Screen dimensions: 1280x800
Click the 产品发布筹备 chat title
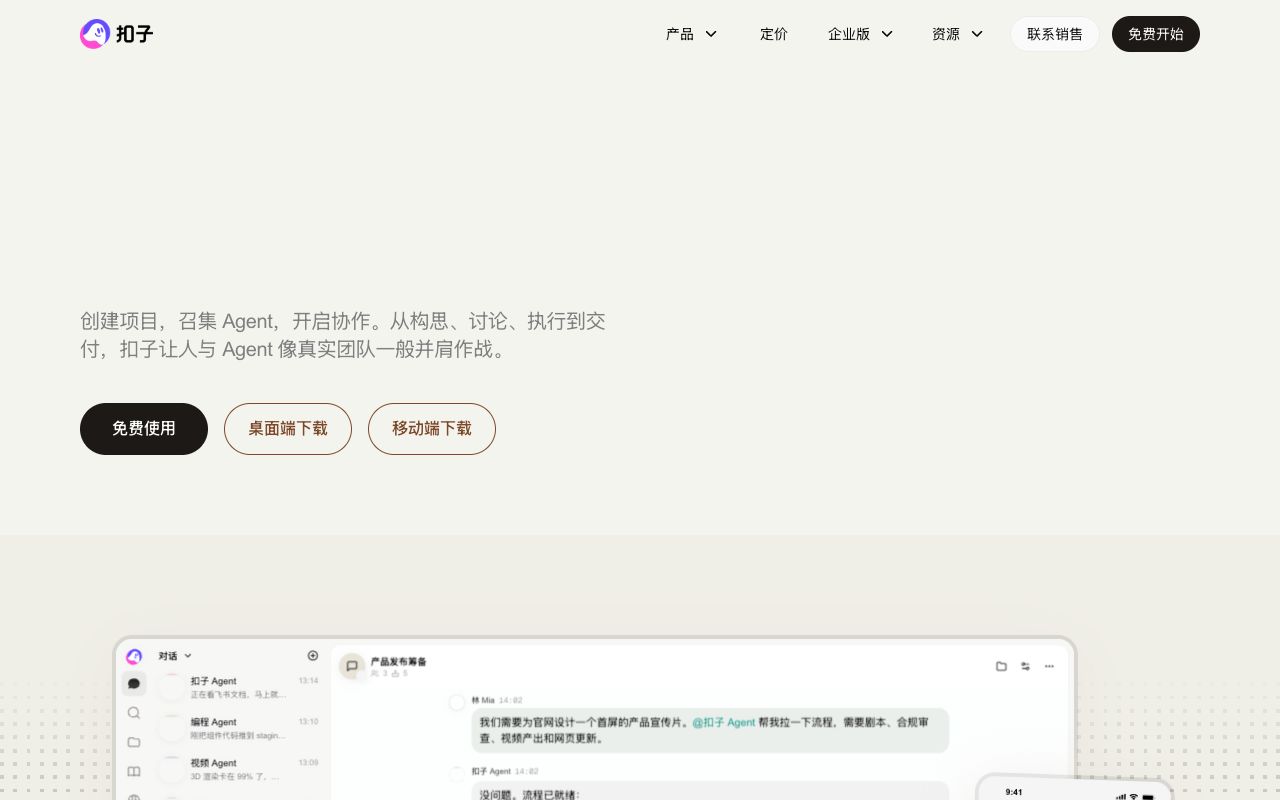(399, 661)
